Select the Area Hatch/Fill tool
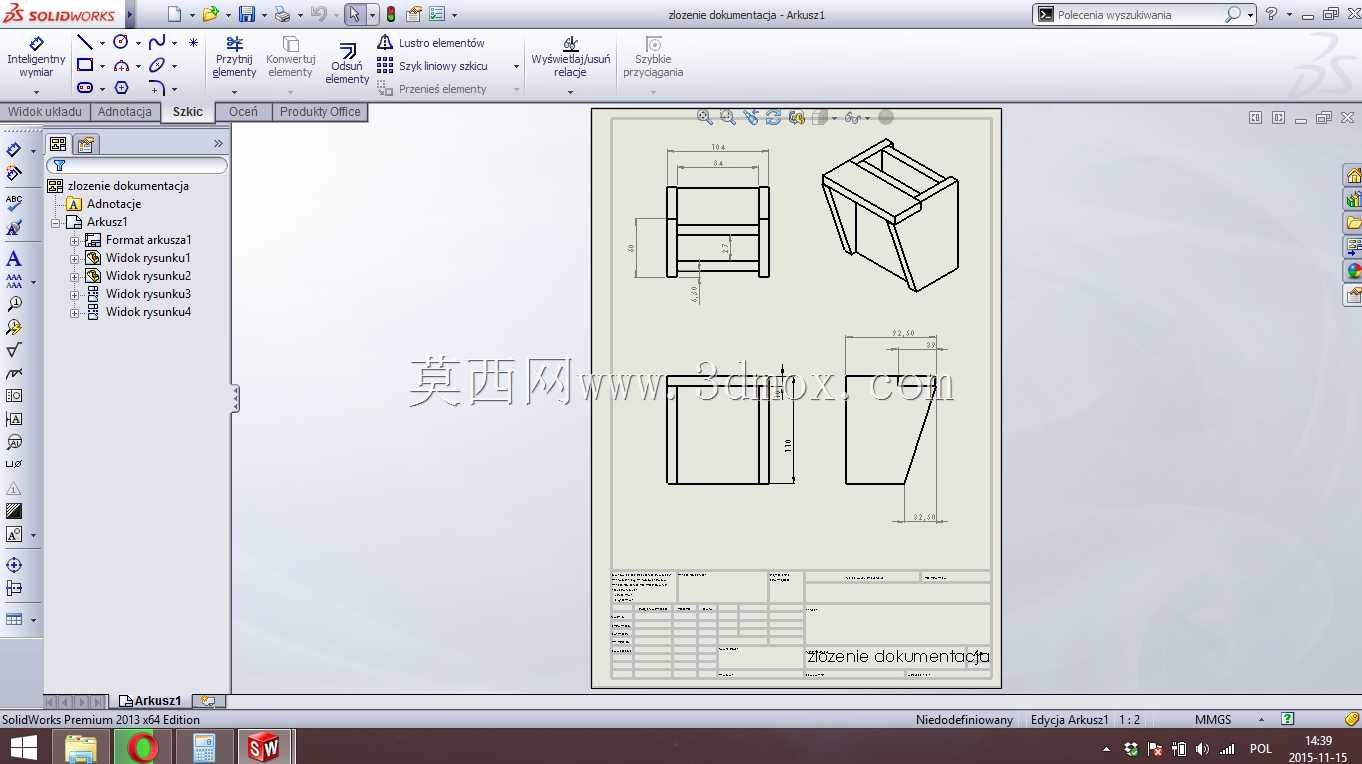The image size is (1362, 764). point(14,511)
